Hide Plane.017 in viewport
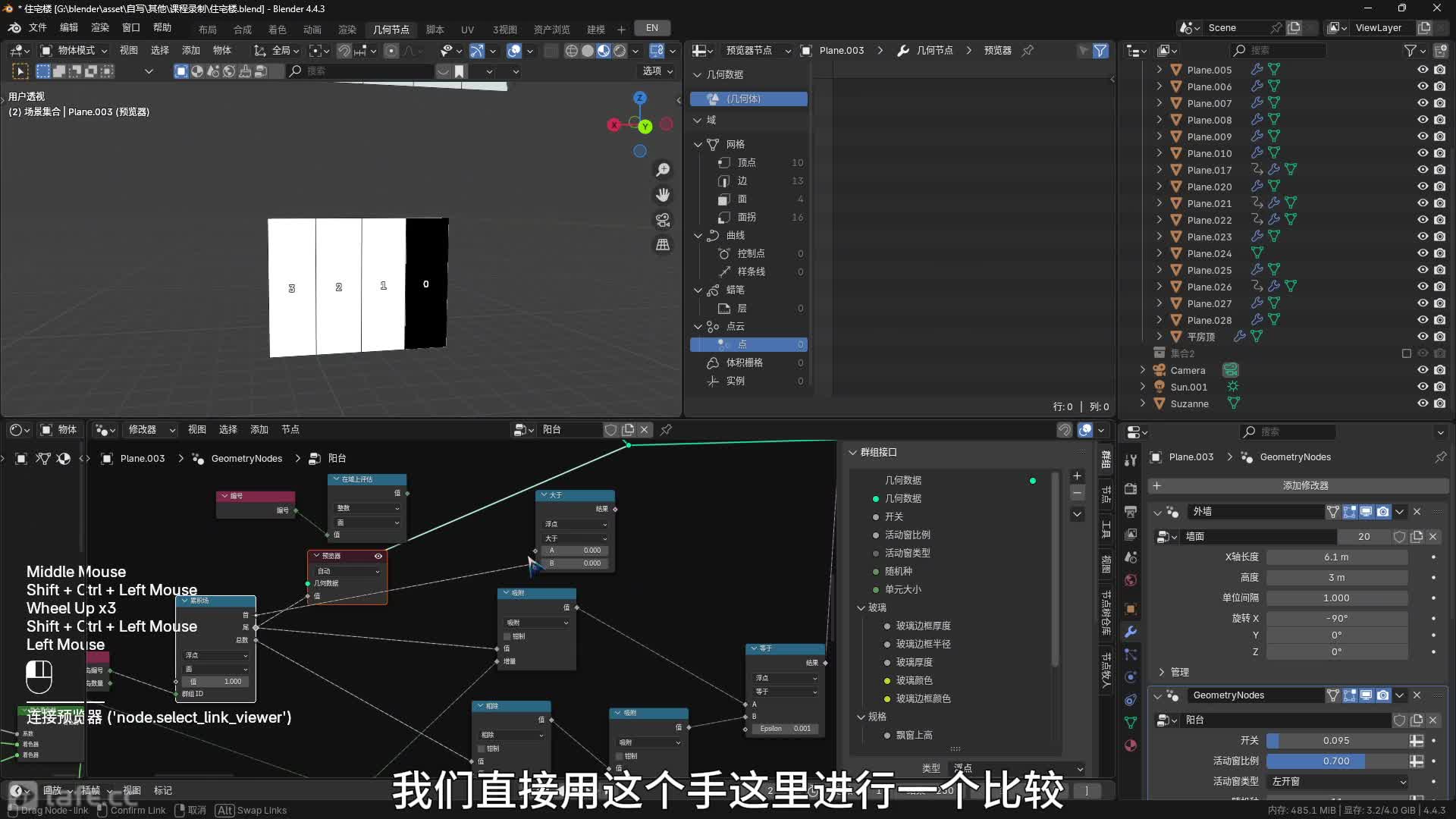This screenshot has height=819, width=1456. coord(1423,170)
